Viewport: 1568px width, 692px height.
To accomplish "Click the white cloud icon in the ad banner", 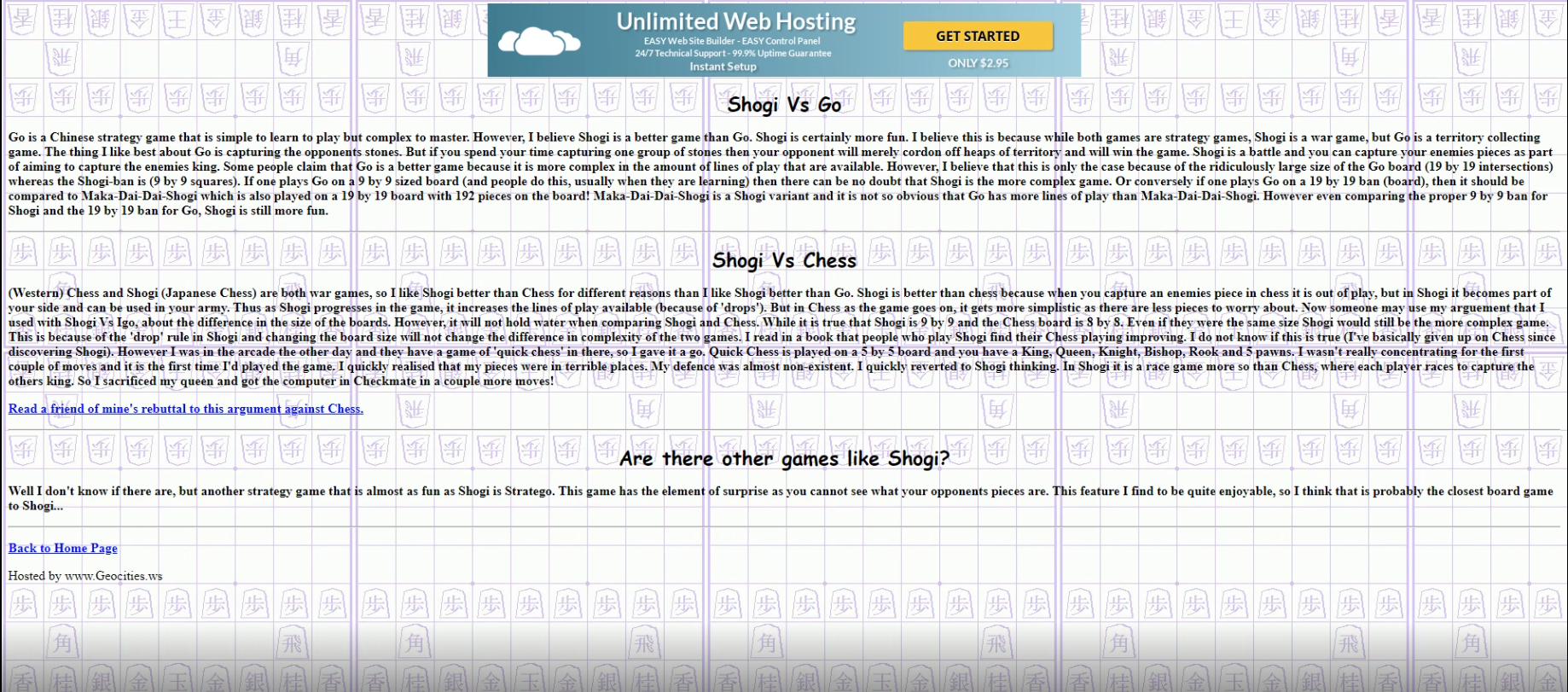I will click(x=538, y=40).
